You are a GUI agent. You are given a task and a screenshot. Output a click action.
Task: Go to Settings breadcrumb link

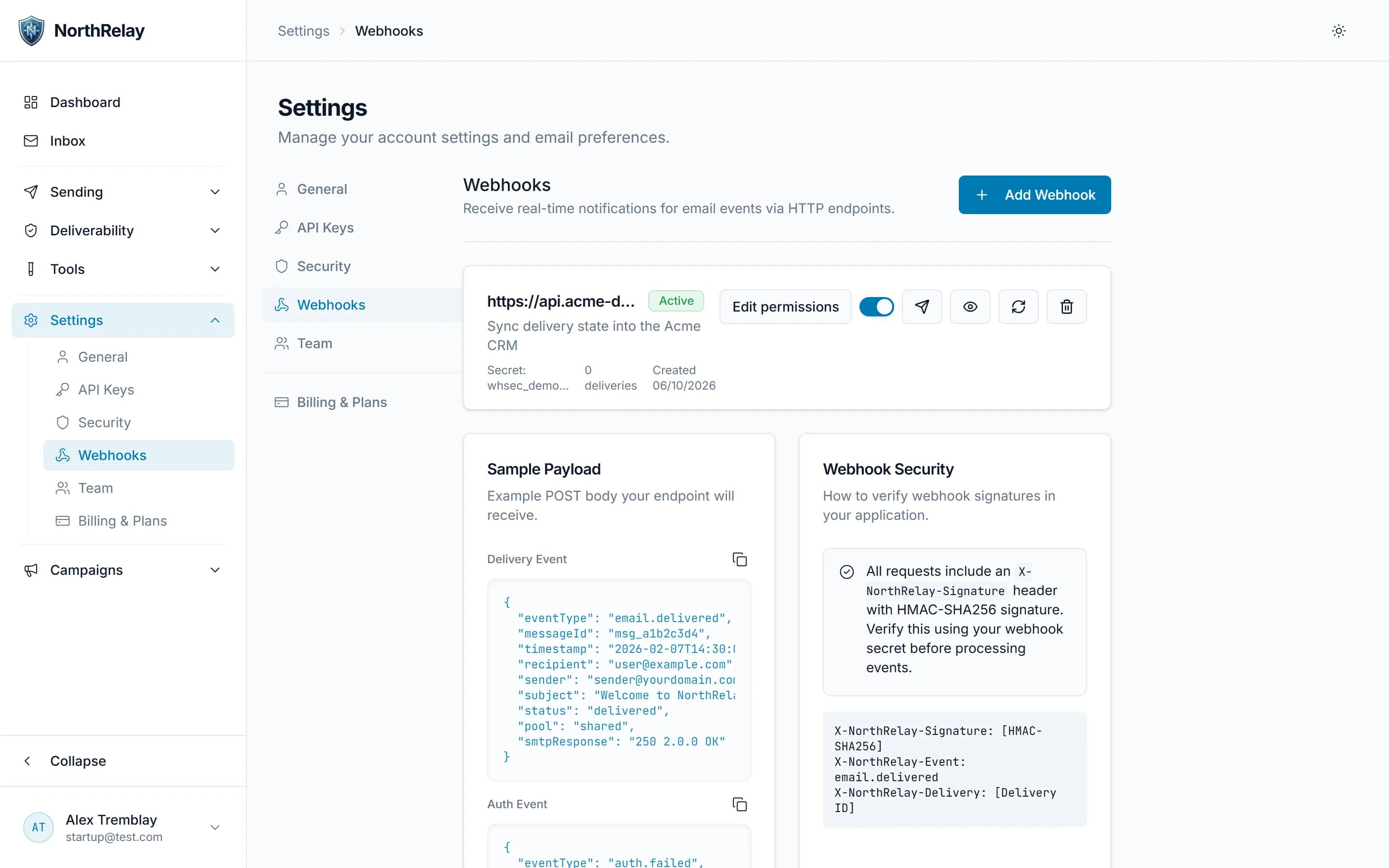coord(304,31)
